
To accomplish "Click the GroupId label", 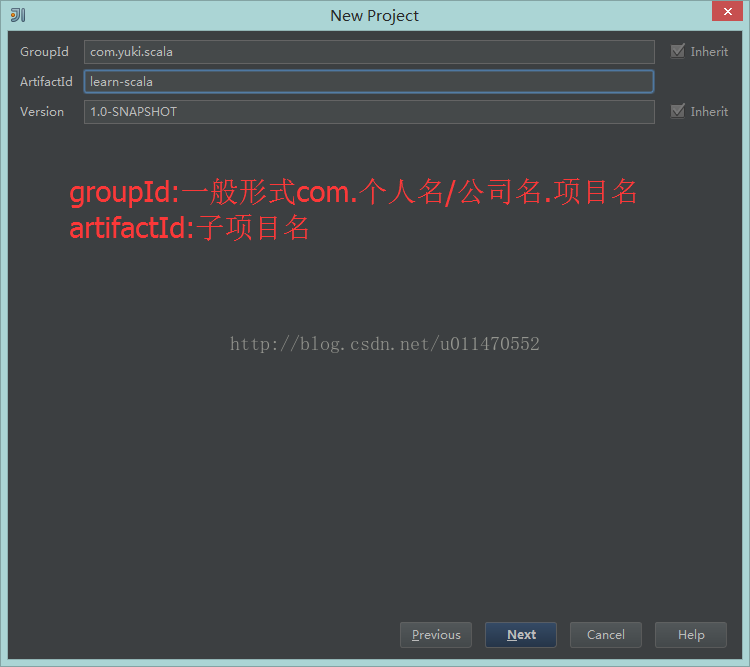I will [44, 52].
